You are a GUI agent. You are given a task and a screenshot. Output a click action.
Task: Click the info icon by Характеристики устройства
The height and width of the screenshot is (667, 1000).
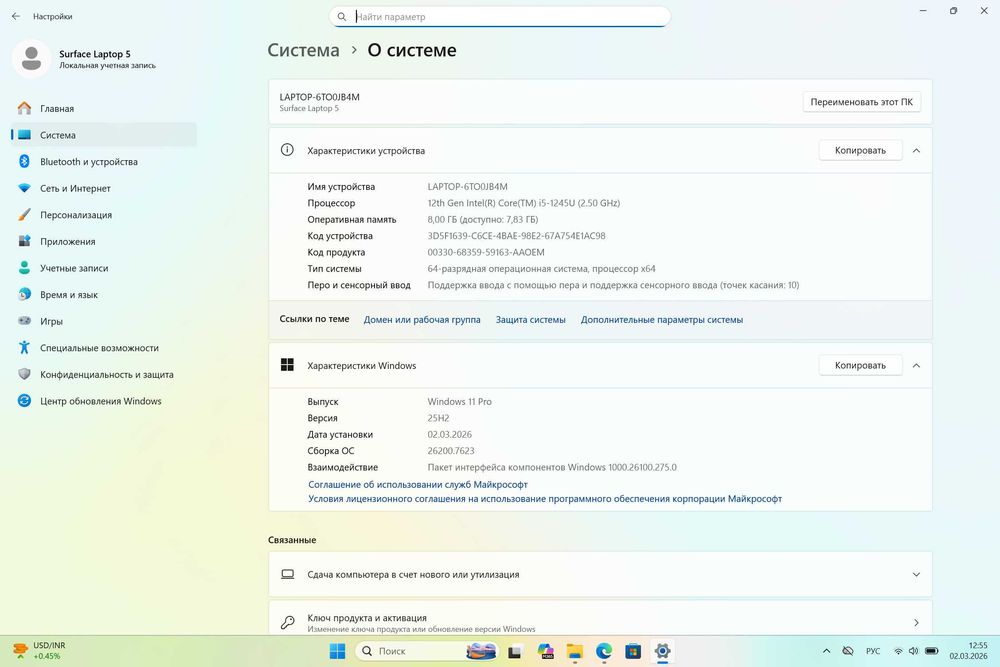(287, 150)
